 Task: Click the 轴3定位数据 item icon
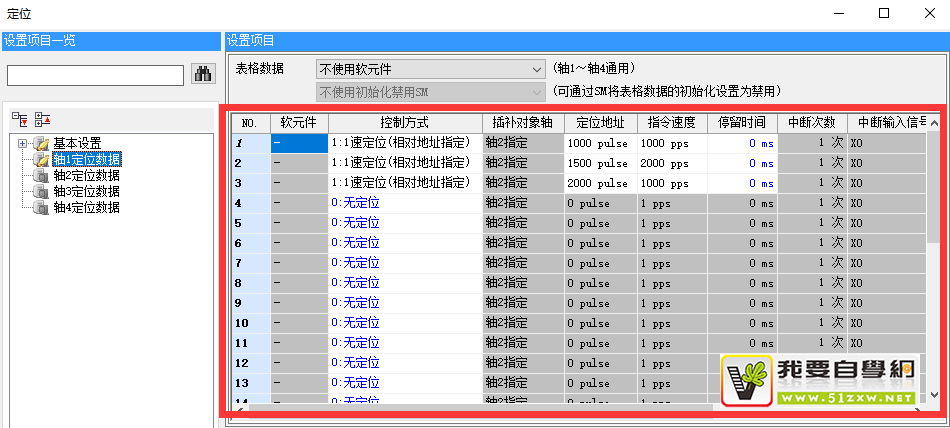click(41, 192)
